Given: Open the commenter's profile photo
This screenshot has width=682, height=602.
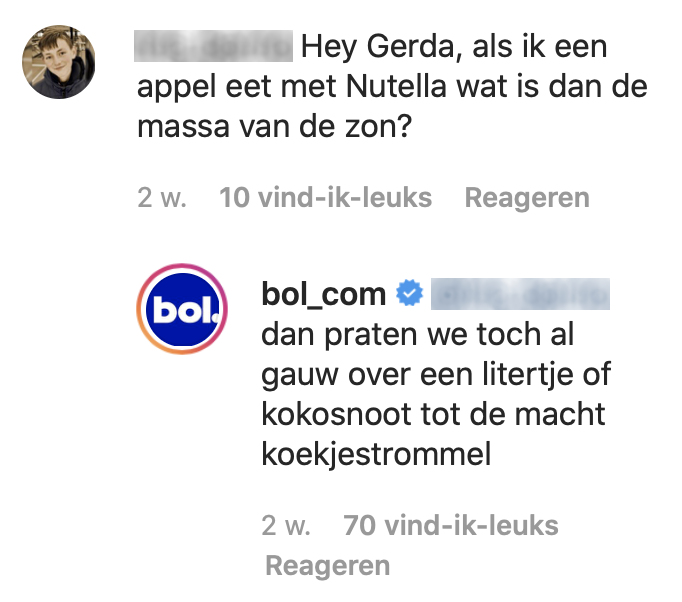Looking at the screenshot, I should pyautogui.click(x=59, y=62).
